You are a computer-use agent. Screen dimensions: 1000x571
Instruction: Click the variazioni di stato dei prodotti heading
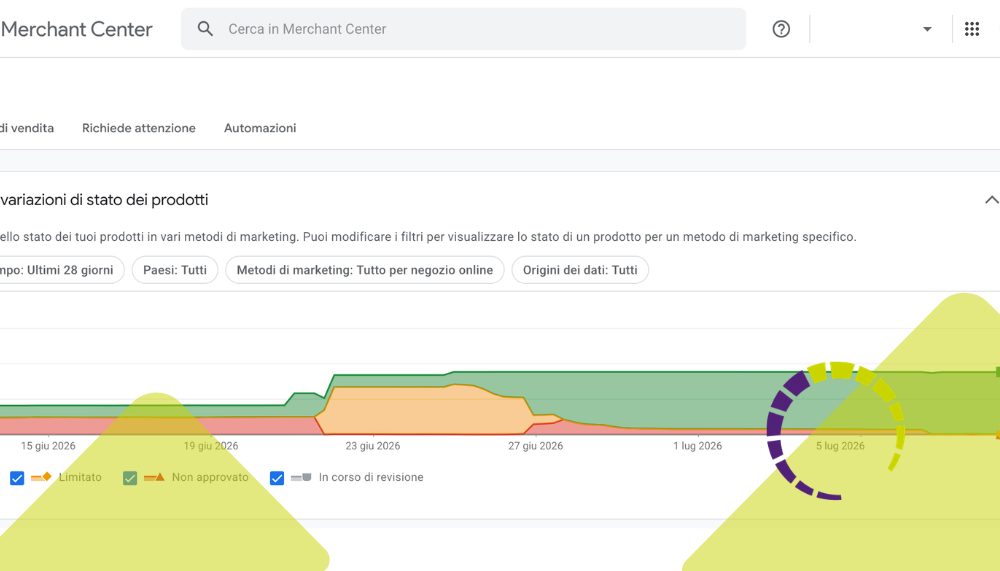(104, 200)
